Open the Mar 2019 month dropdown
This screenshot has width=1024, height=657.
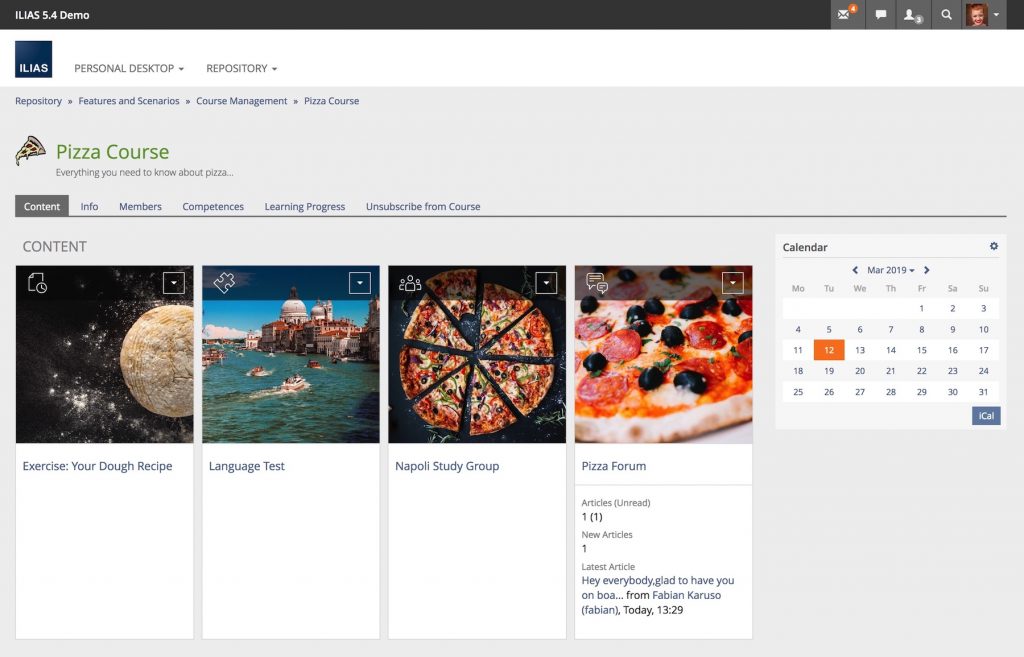pos(890,270)
